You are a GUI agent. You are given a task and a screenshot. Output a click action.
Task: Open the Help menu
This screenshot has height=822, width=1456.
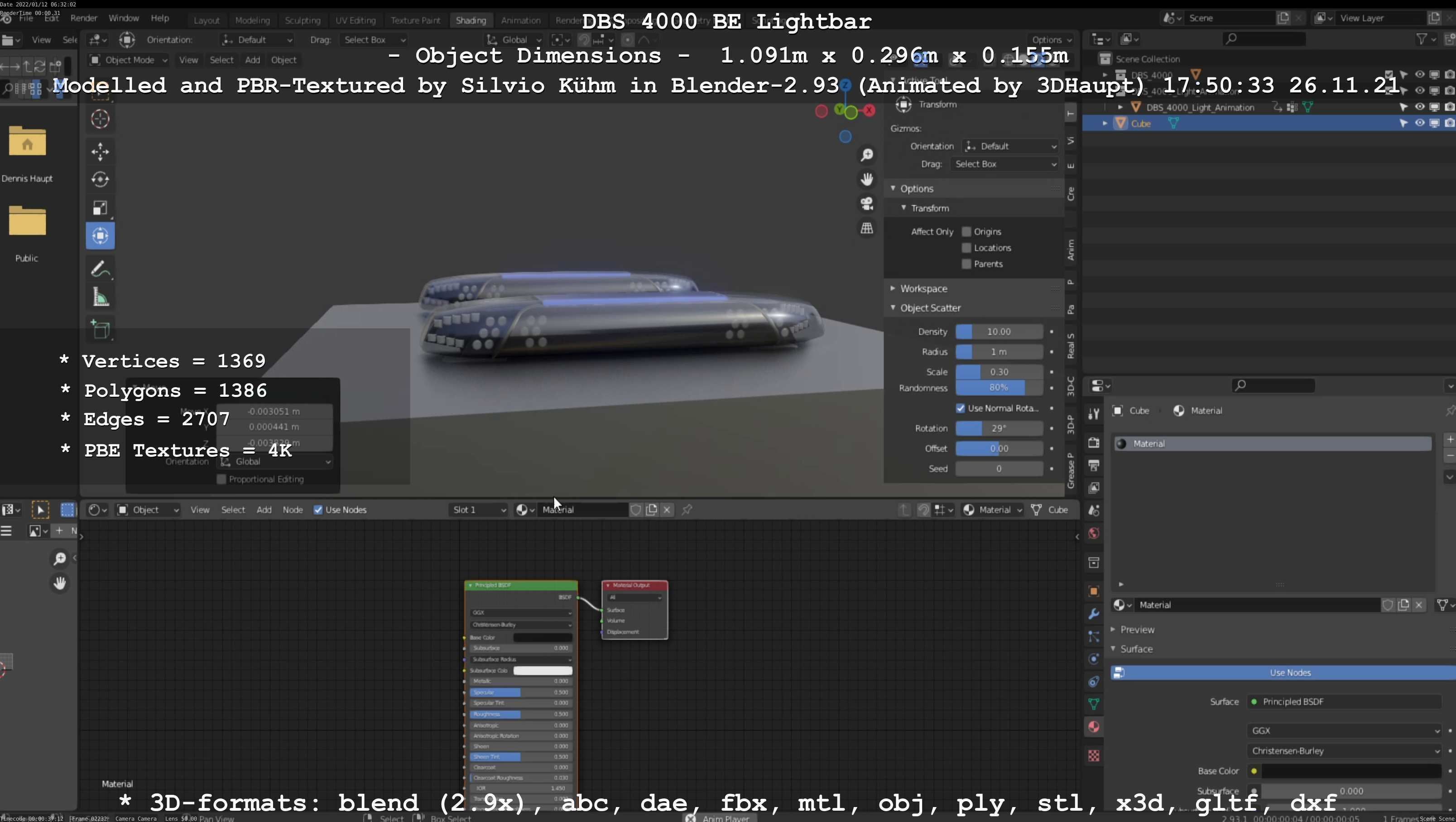pyautogui.click(x=160, y=18)
